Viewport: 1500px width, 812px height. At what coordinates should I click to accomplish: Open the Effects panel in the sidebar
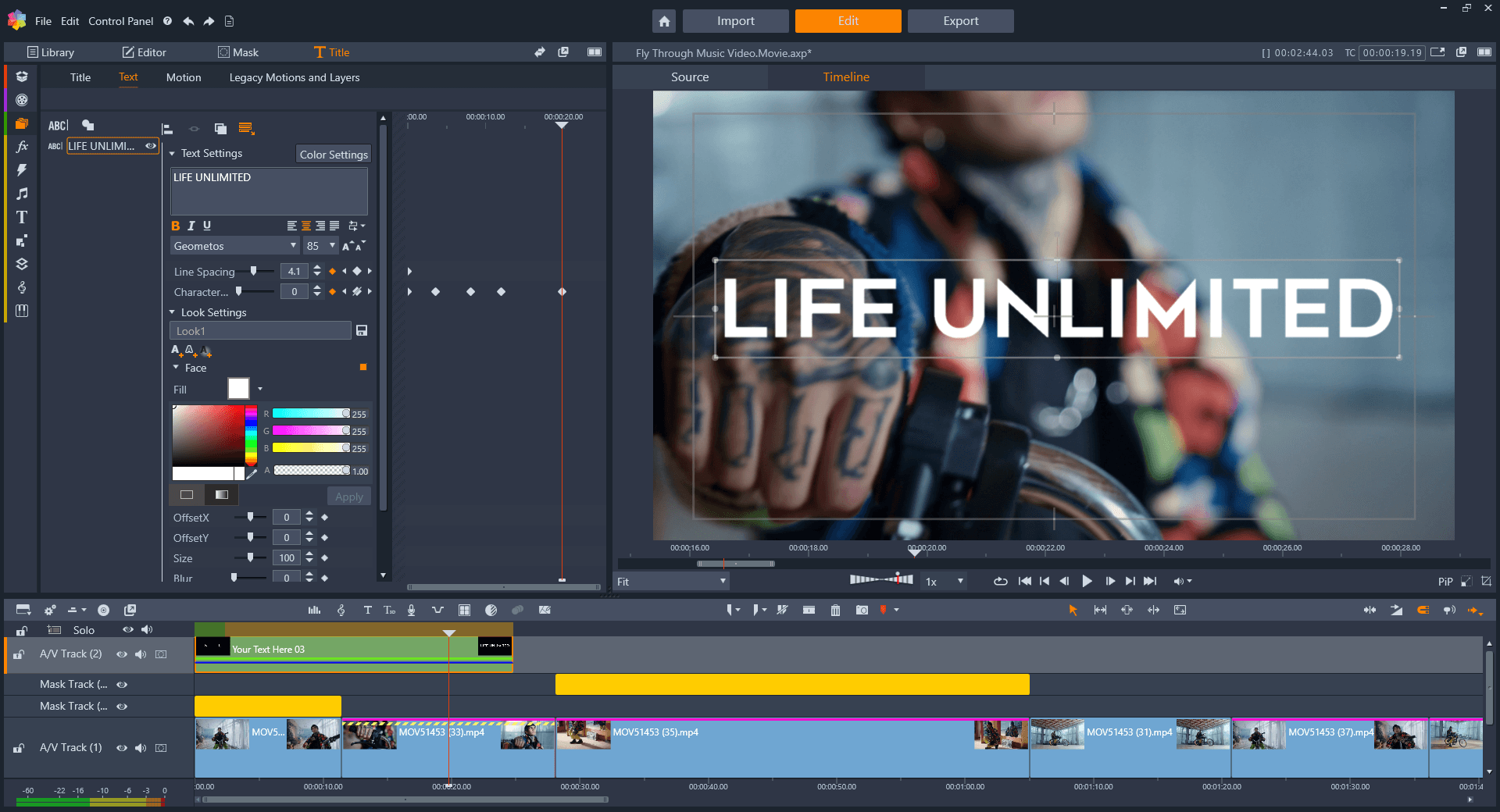(22, 146)
